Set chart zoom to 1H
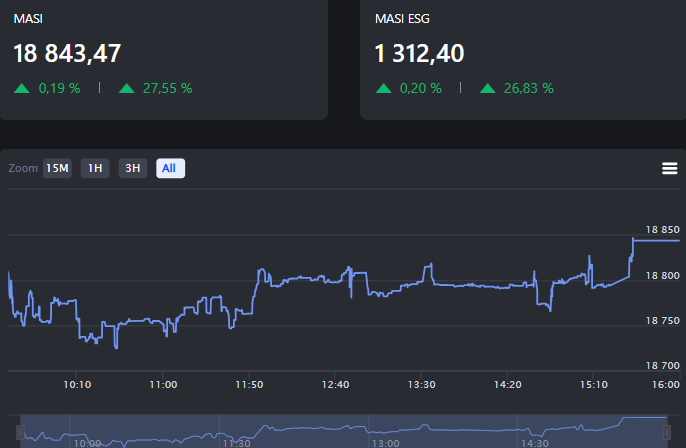The image size is (686, 448). [x=95, y=168]
